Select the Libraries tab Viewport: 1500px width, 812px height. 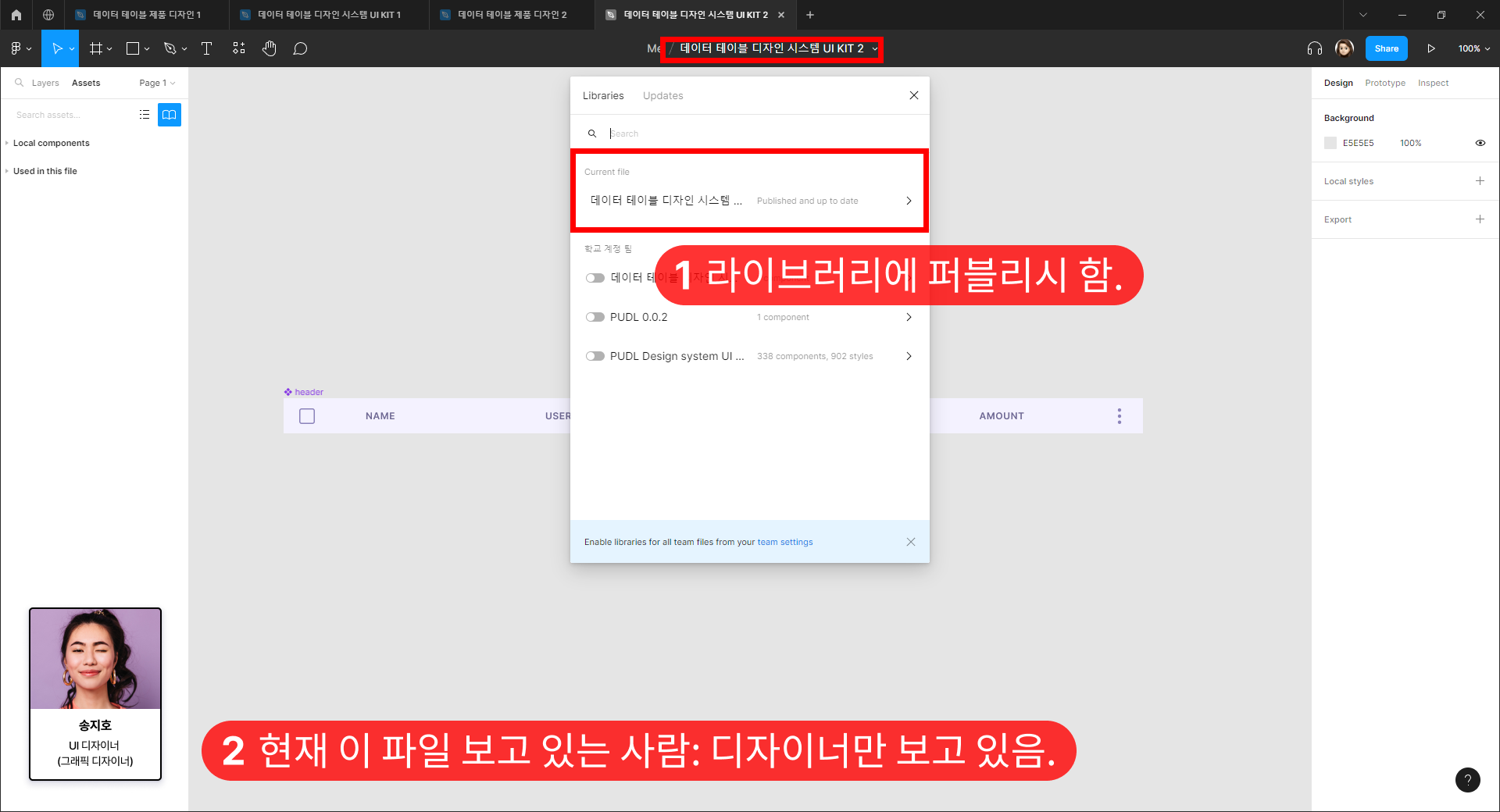(603, 95)
